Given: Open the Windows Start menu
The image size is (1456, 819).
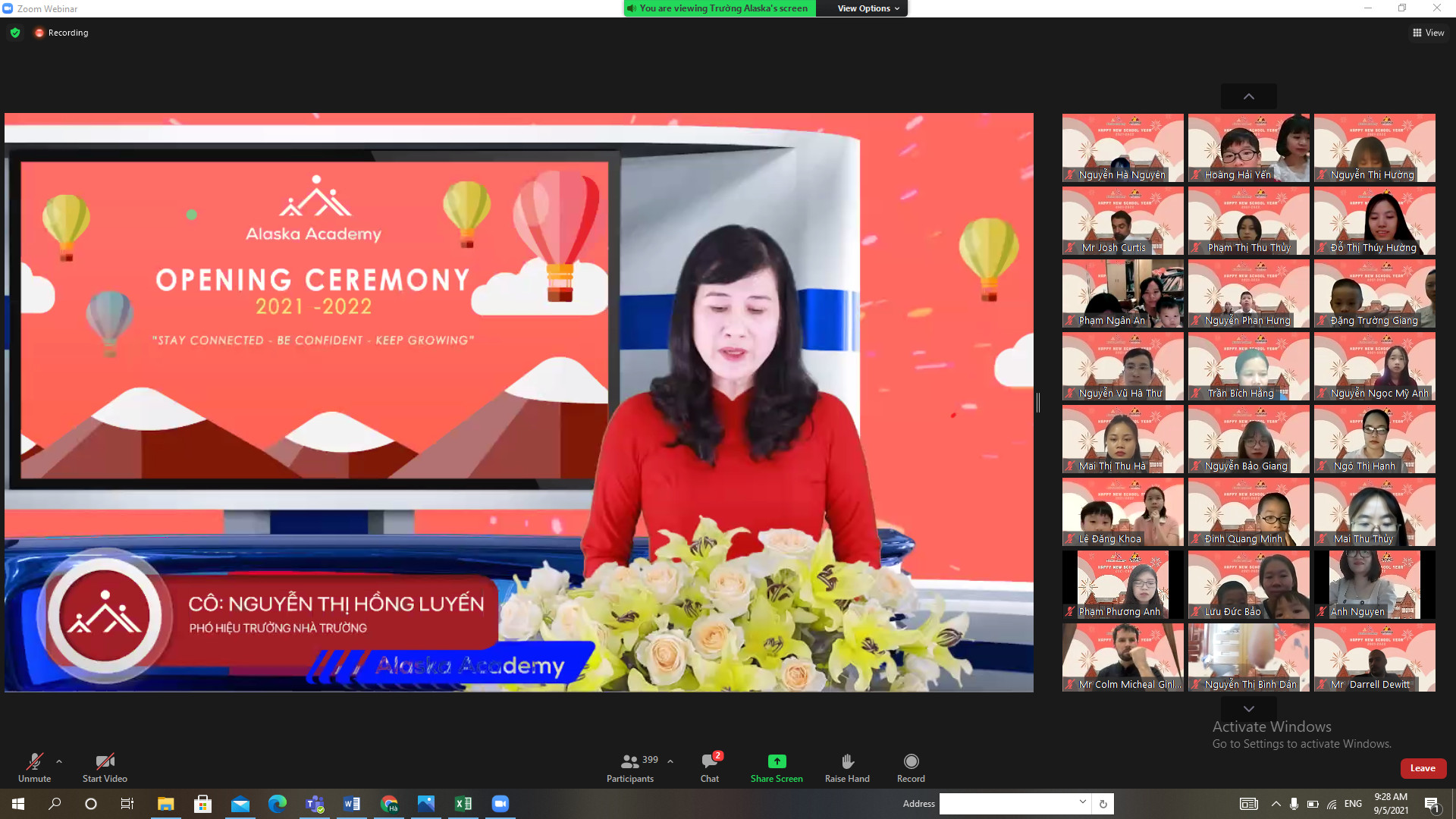Looking at the screenshot, I should click(18, 804).
